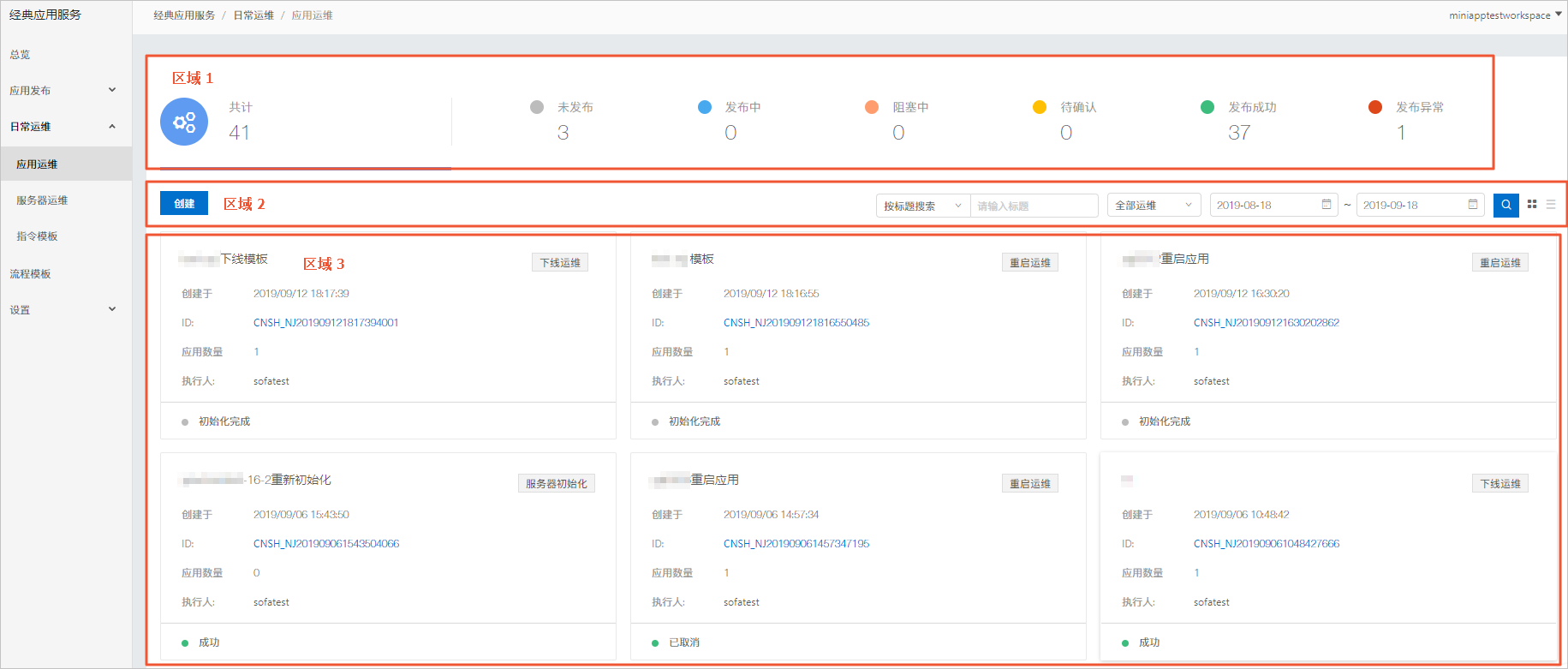This screenshot has width=1568, height=669.
Task: Click 初始化完成 status on 下线模板 card
Action: [224, 421]
